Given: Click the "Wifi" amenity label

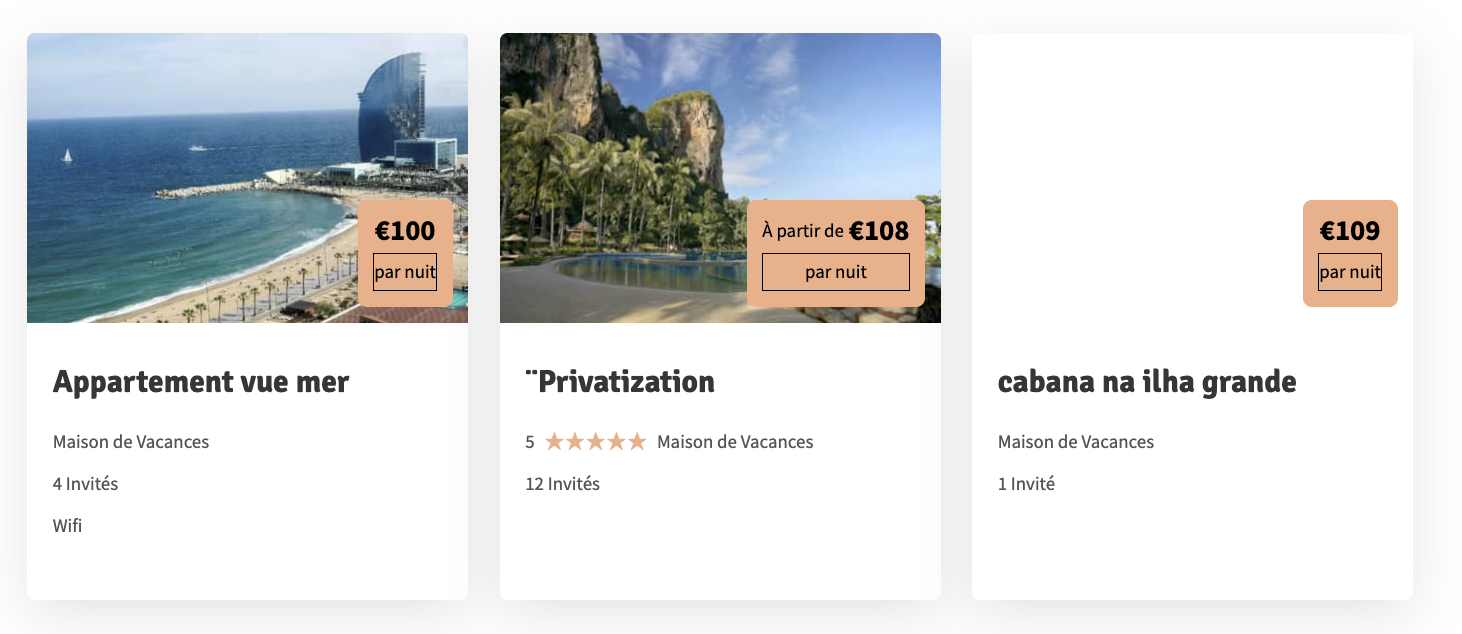Looking at the screenshot, I should coord(68,526).
